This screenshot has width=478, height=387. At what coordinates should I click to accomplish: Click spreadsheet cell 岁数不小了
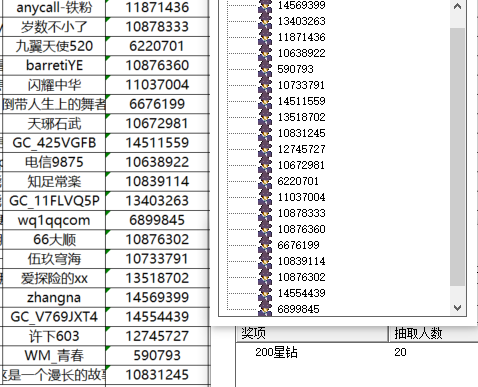point(54,27)
